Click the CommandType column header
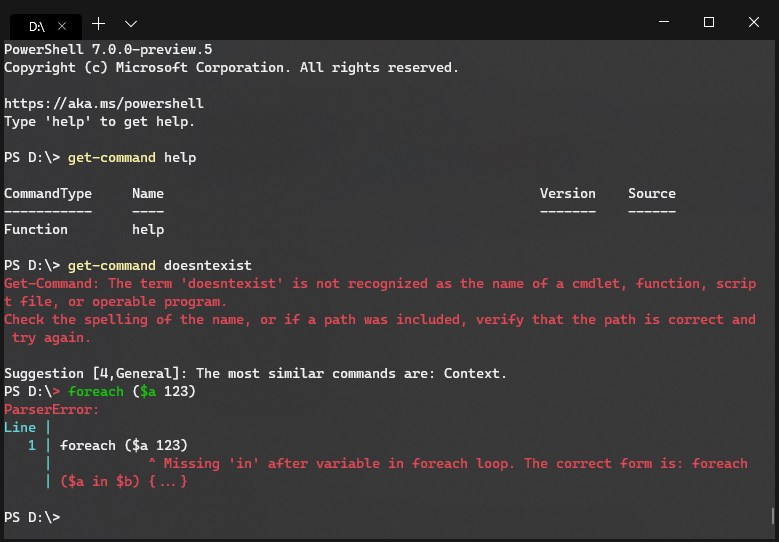The width and height of the screenshot is (779, 543). (48, 193)
